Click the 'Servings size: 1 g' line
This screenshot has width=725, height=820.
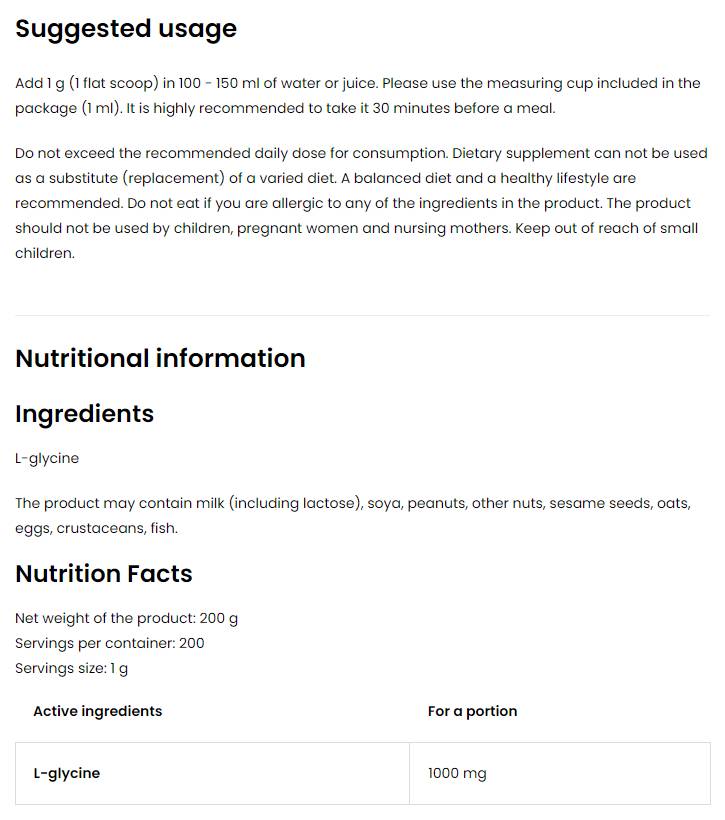coord(71,668)
